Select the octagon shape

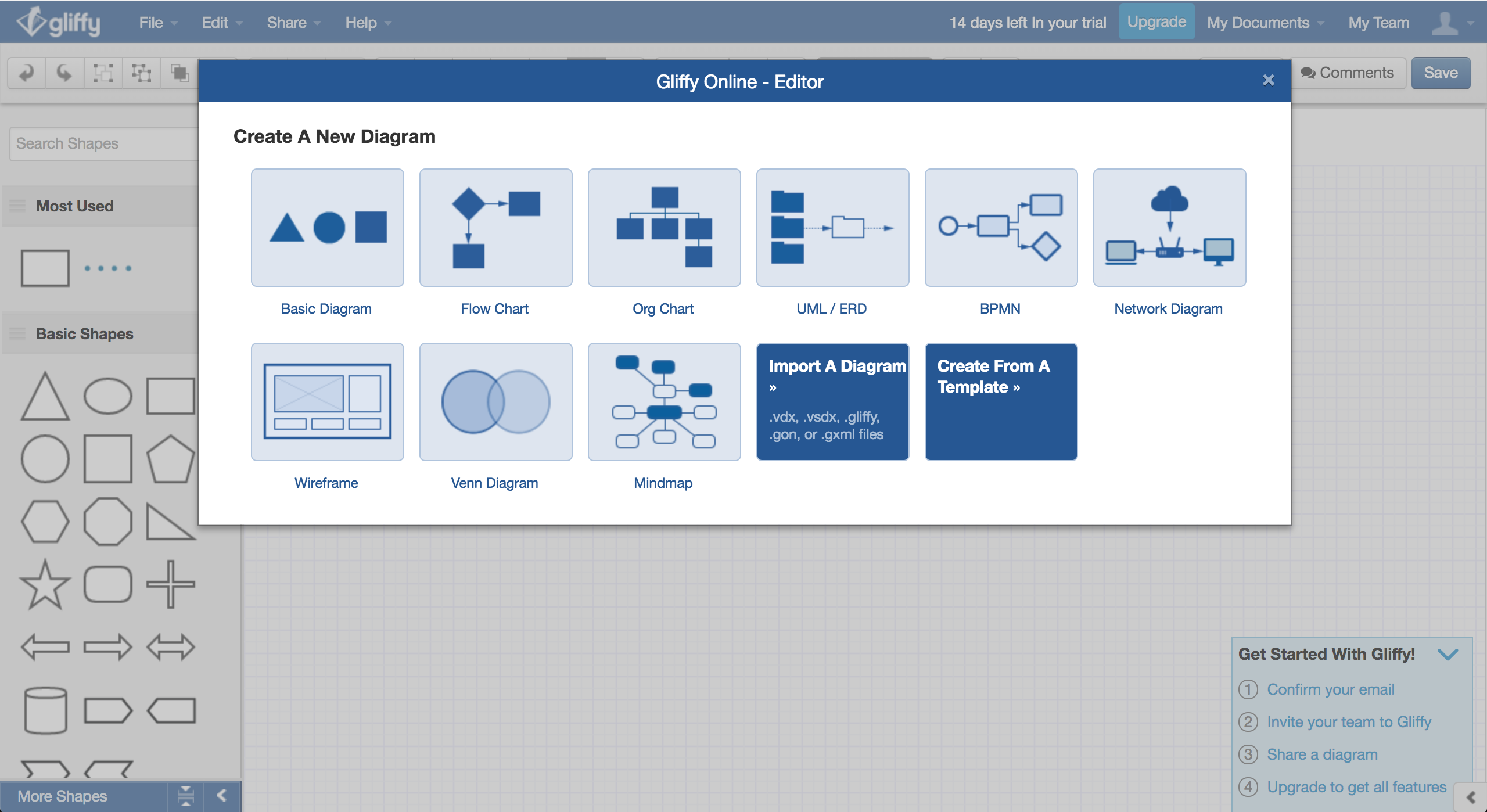click(108, 522)
